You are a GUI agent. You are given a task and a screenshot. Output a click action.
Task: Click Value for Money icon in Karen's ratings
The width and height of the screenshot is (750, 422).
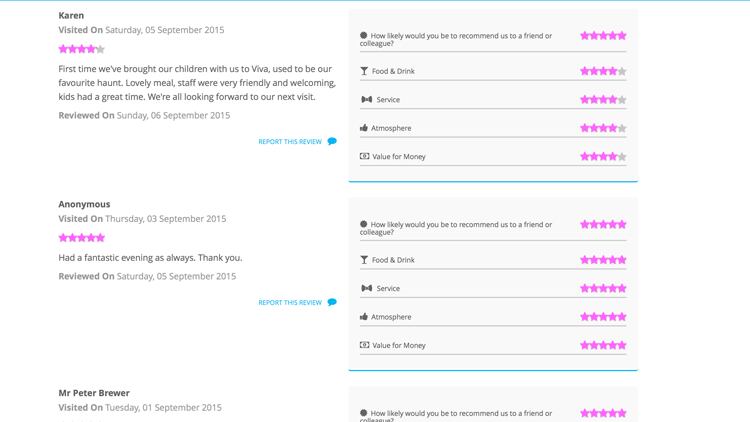pyautogui.click(x=364, y=157)
